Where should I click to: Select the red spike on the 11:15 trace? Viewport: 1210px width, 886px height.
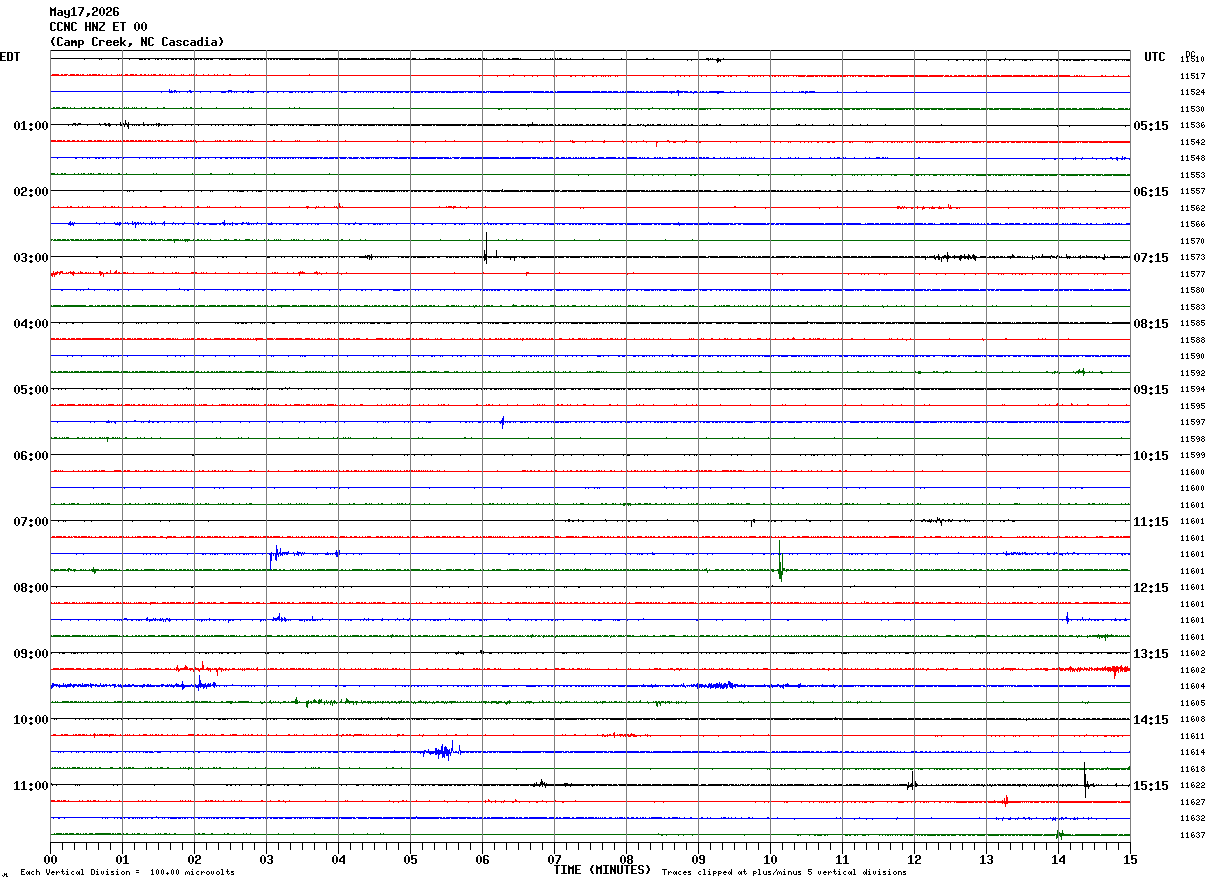coord(1005,800)
